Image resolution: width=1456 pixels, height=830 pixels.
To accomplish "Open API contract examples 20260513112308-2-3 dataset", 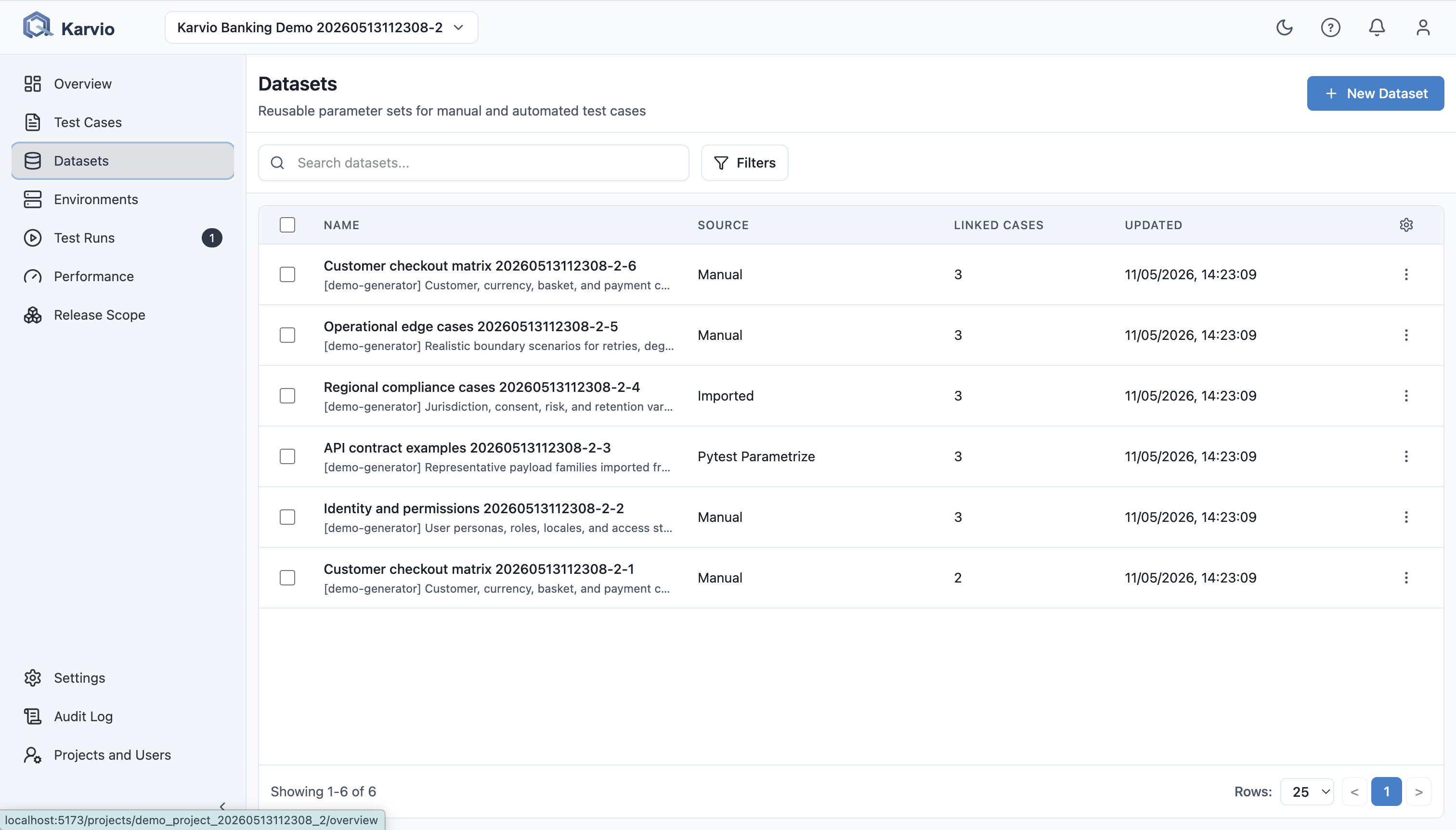I will click(467, 448).
